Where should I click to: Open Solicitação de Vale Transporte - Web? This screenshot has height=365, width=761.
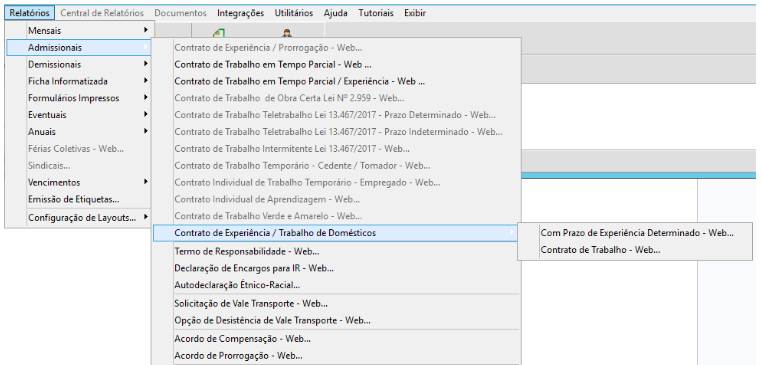[336, 304]
